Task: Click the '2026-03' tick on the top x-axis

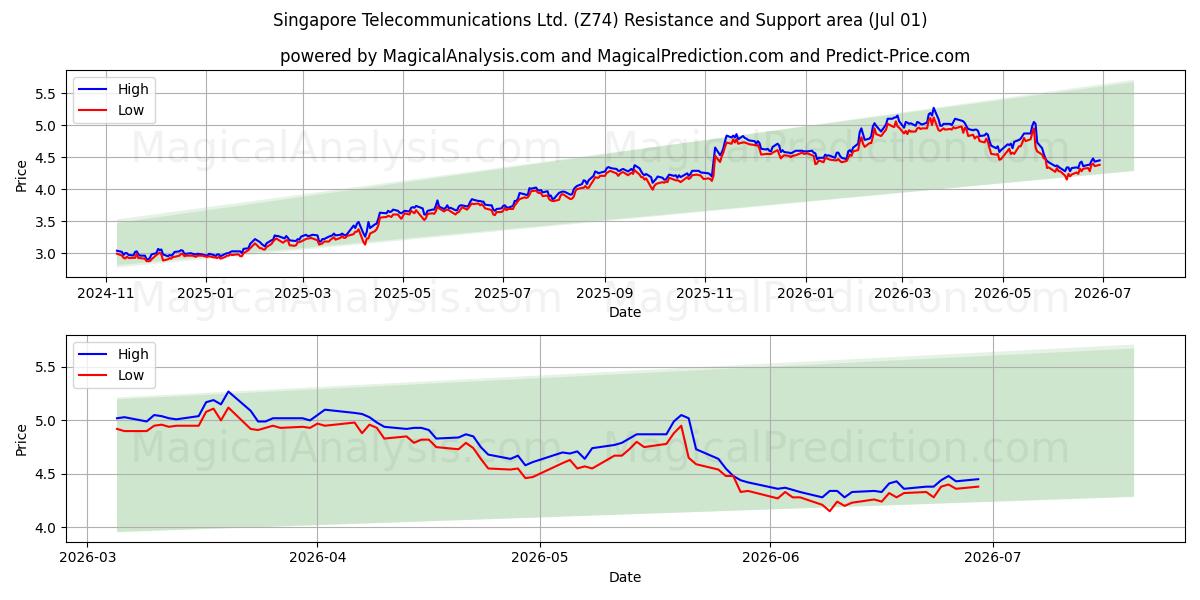Action: 902,294
